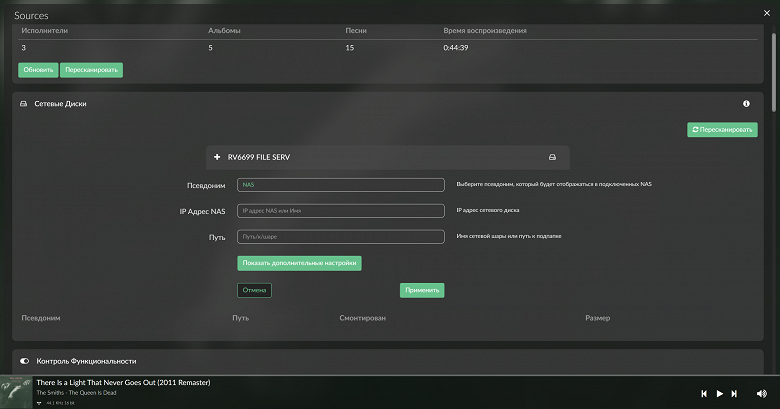Close the Sources dialog with the X
The image size is (780, 409).
tap(767, 13)
